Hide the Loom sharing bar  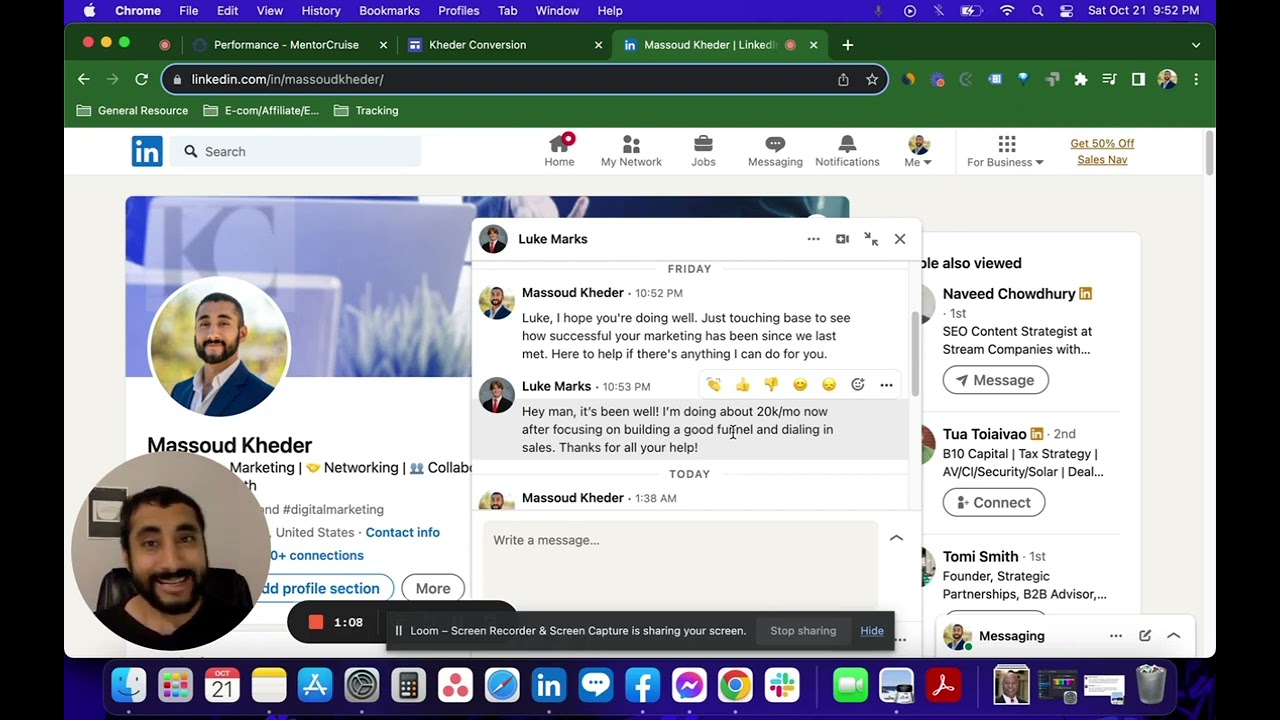pos(872,631)
